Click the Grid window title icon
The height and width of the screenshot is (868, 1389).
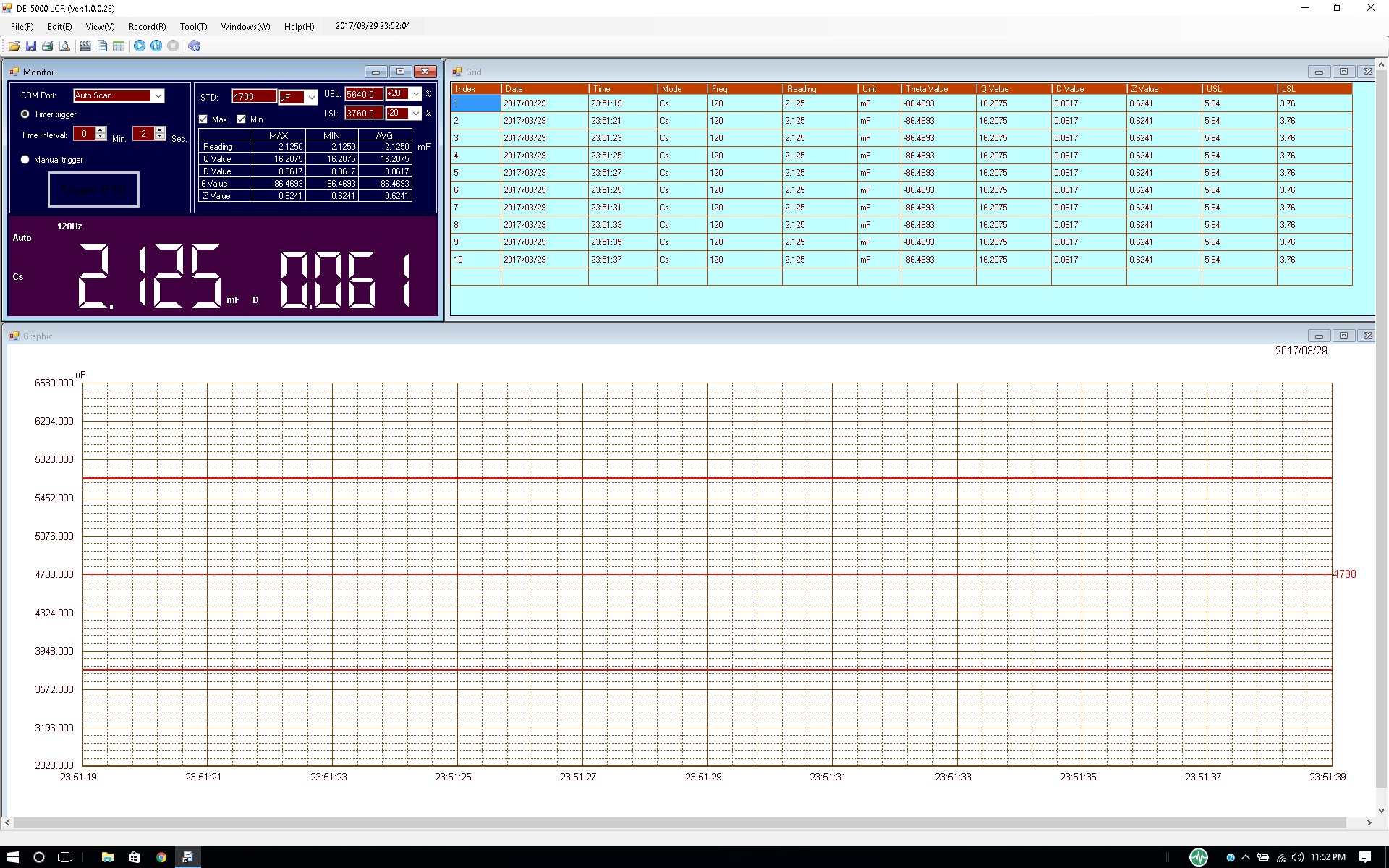457,72
